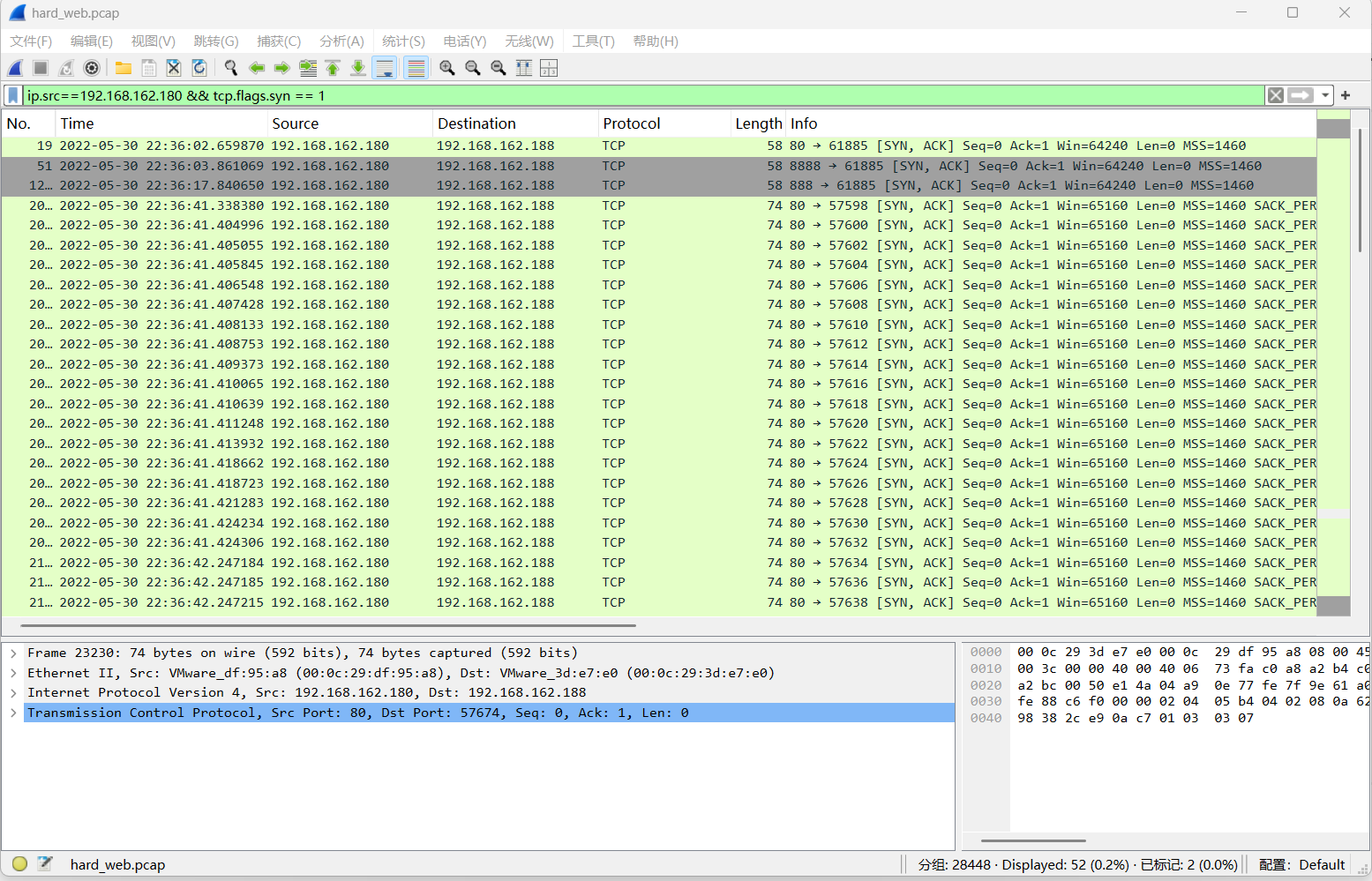
Task: Save this capture file icon
Action: click(x=149, y=68)
